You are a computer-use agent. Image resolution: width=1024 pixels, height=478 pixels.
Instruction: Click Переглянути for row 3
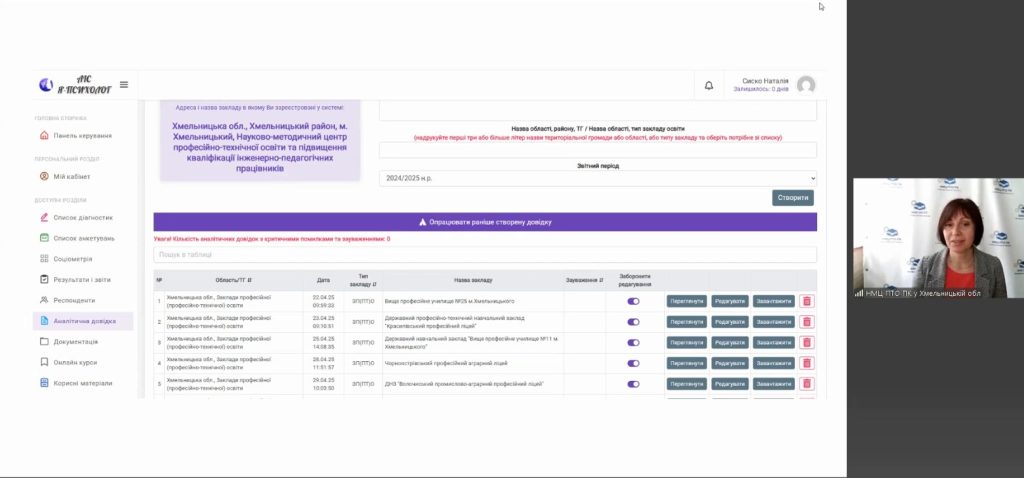pos(686,342)
